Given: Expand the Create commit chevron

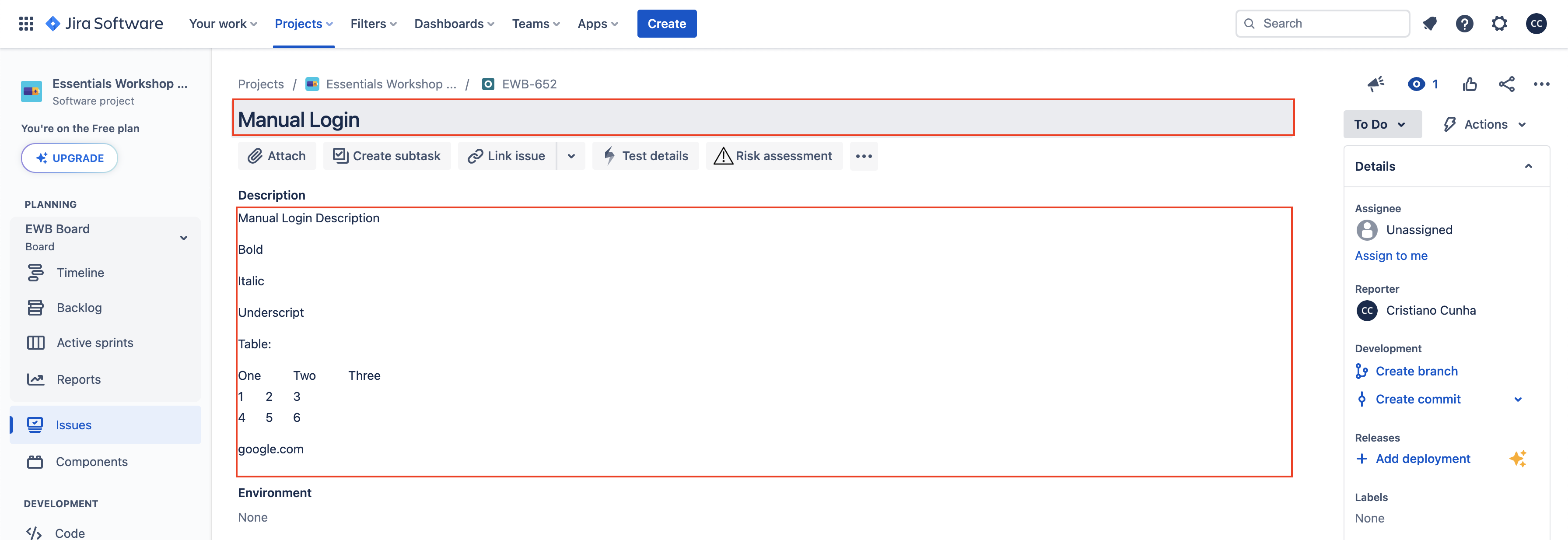Looking at the screenshot, I should 1518,400.
